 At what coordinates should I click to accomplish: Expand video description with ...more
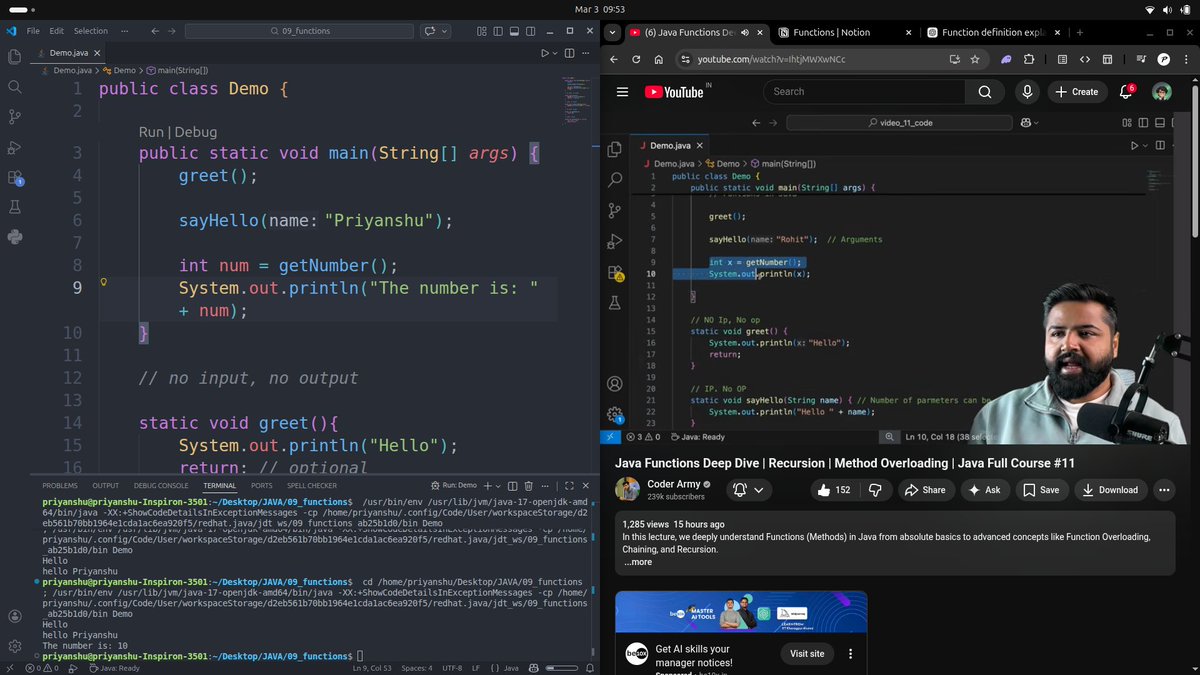[x=638, y=562]
